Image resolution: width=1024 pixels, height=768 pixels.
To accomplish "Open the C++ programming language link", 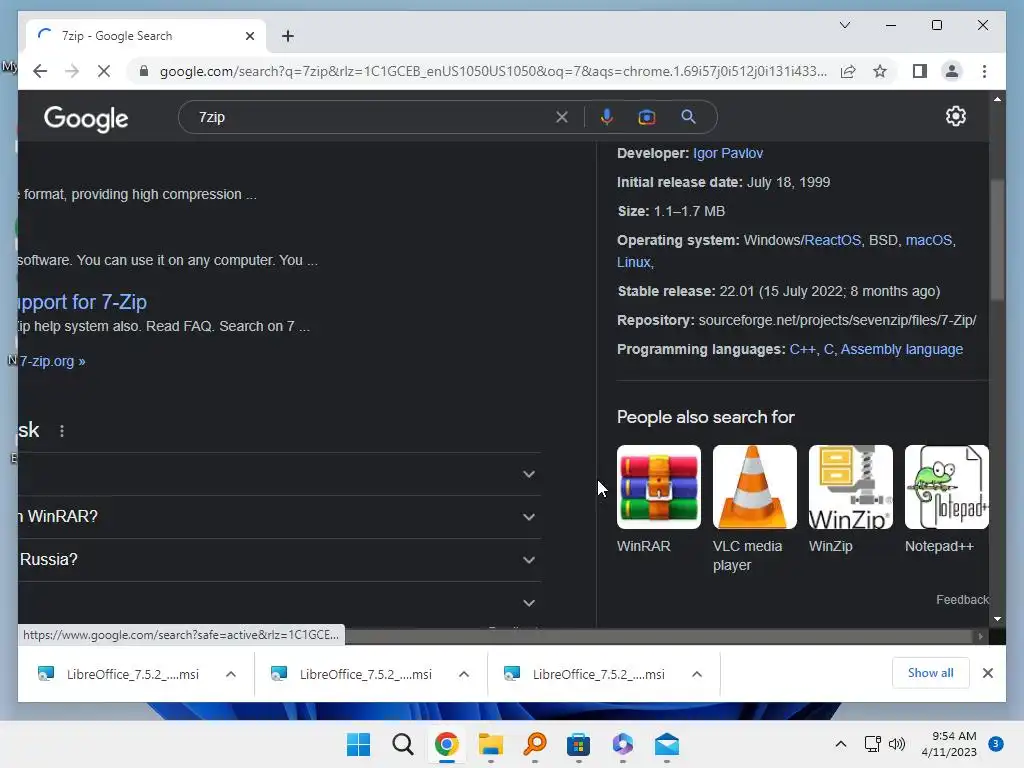I will [x=803, y=349].
